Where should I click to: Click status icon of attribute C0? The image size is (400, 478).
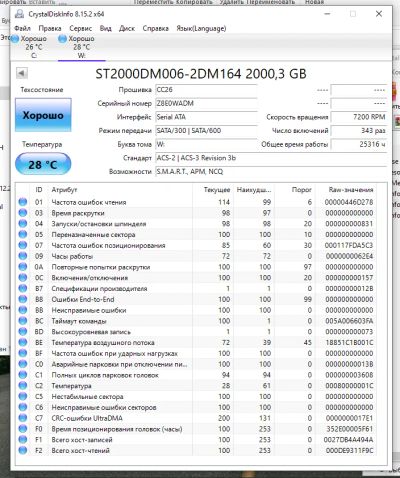point(23,364)
